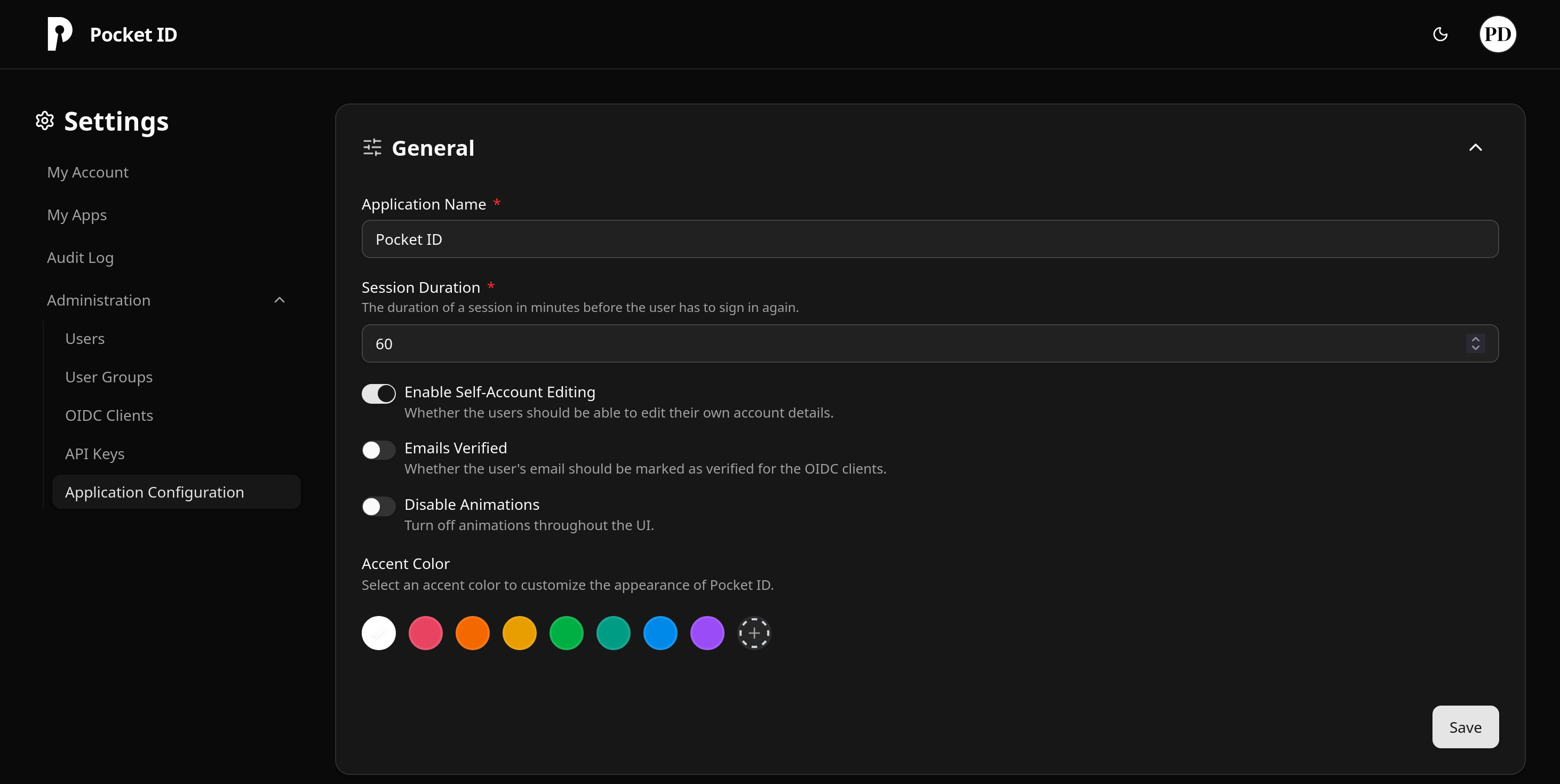Click the gear icon beside Settings
This screenshot has height=784, width=1560.
(45, 121)
